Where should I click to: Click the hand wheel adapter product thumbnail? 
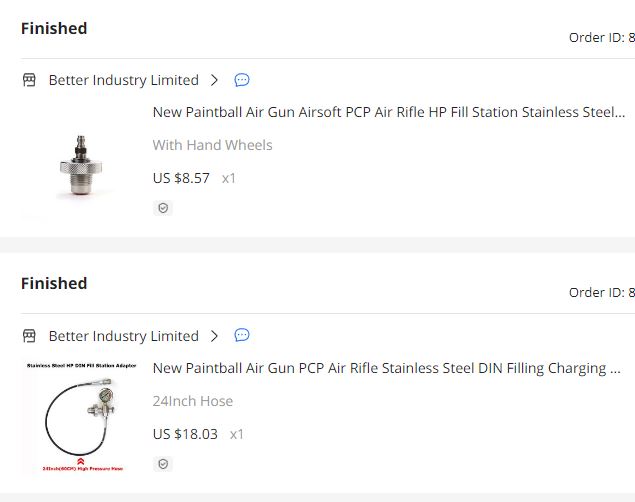click(x=84, y=163)
